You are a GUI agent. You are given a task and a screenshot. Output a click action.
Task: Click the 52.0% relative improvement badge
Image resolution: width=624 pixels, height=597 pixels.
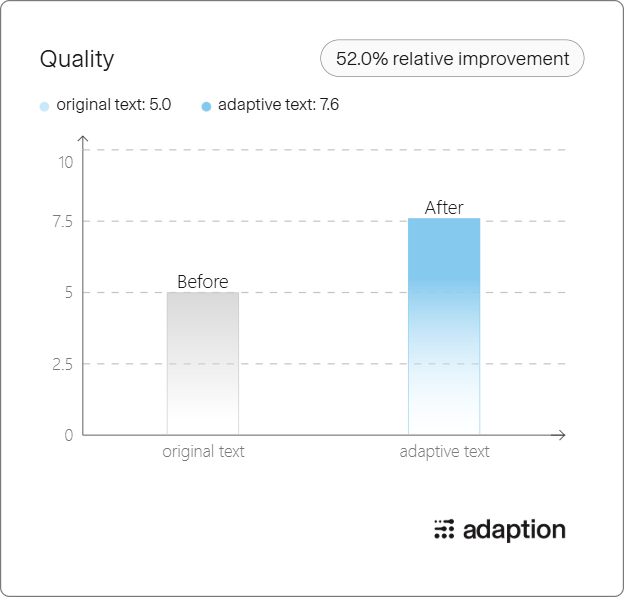click(x=452, y=58)
